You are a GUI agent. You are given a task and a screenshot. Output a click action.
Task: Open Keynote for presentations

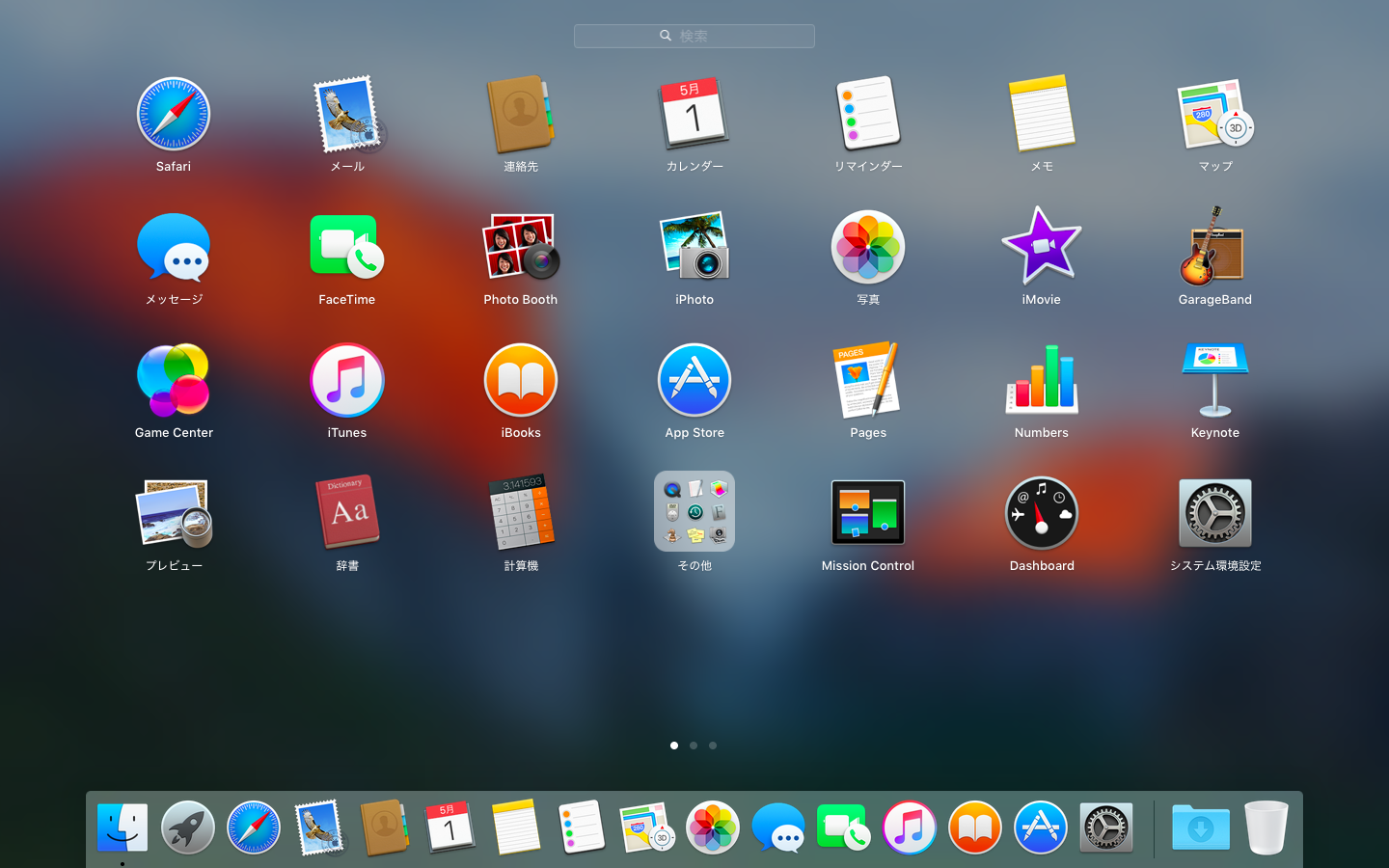pyautogui.click(x=1214, y=379)
